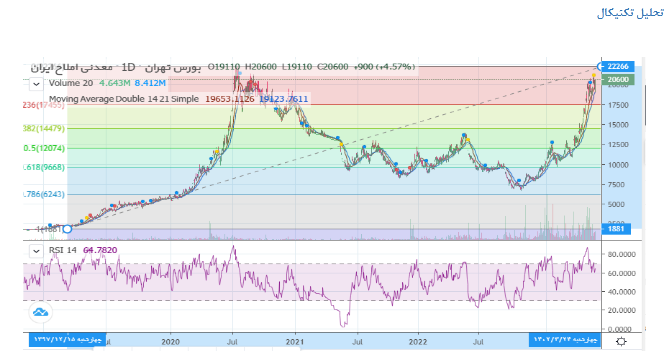Click the RSI 14 indicator title
This screenshot has height=360, width=671.
coord(62,250)
